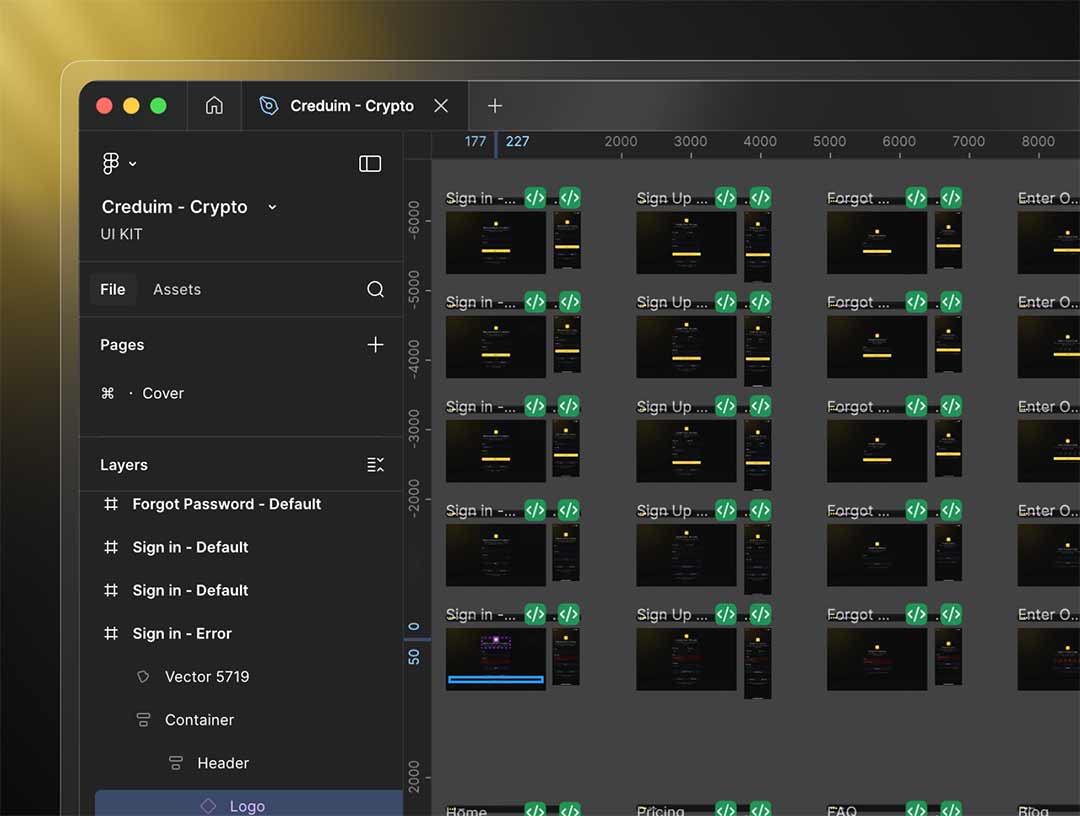The image size is (1080, 816).
Task: Open the Figma main menu logo
Action: (111, 164)
